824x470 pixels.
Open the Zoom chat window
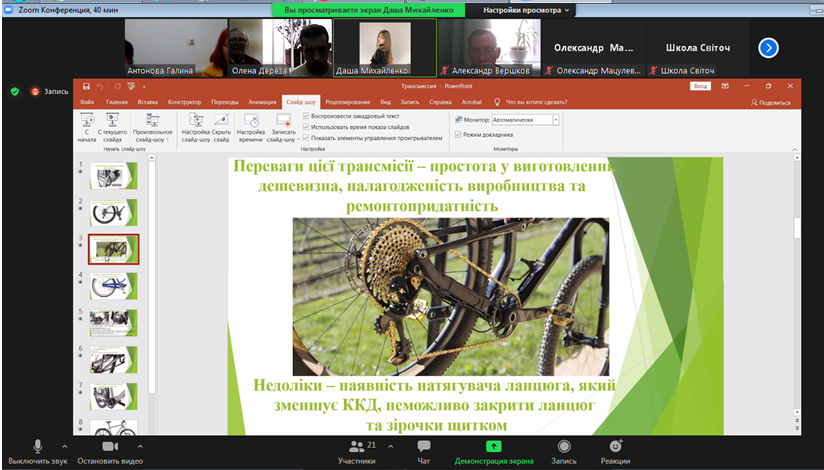424,447
